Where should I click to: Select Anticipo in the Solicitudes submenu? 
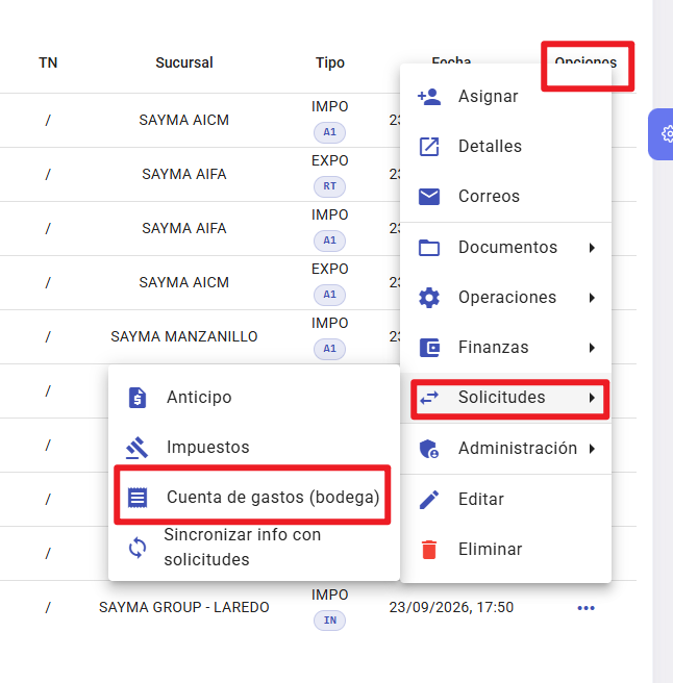(254, 397)
